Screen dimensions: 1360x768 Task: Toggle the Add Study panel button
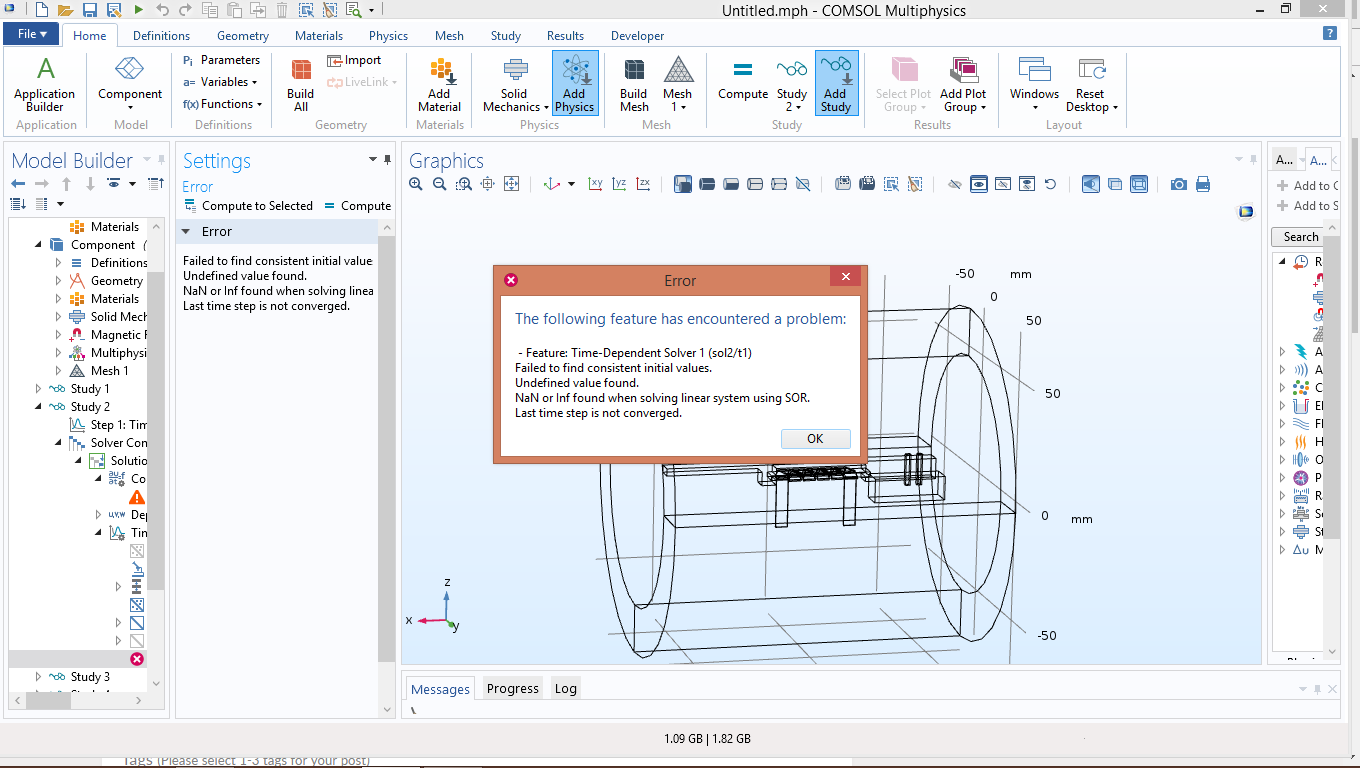pyautogui.click(x=835, y=85)
